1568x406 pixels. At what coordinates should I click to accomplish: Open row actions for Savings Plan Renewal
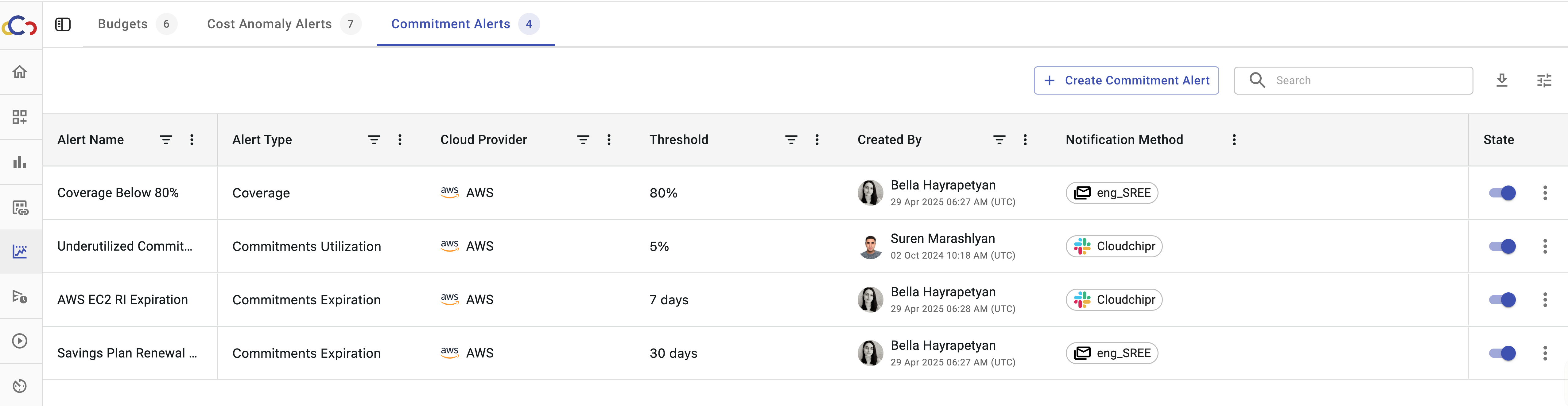pos(1544,353)
